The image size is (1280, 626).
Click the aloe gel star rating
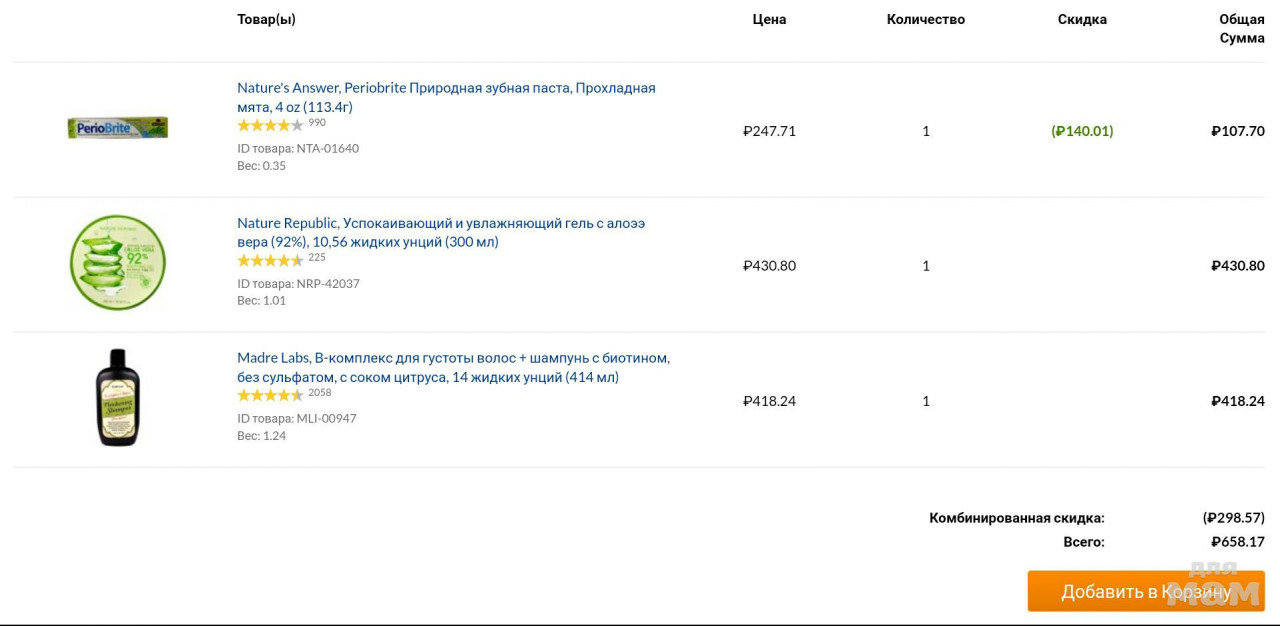pos(270,260)
